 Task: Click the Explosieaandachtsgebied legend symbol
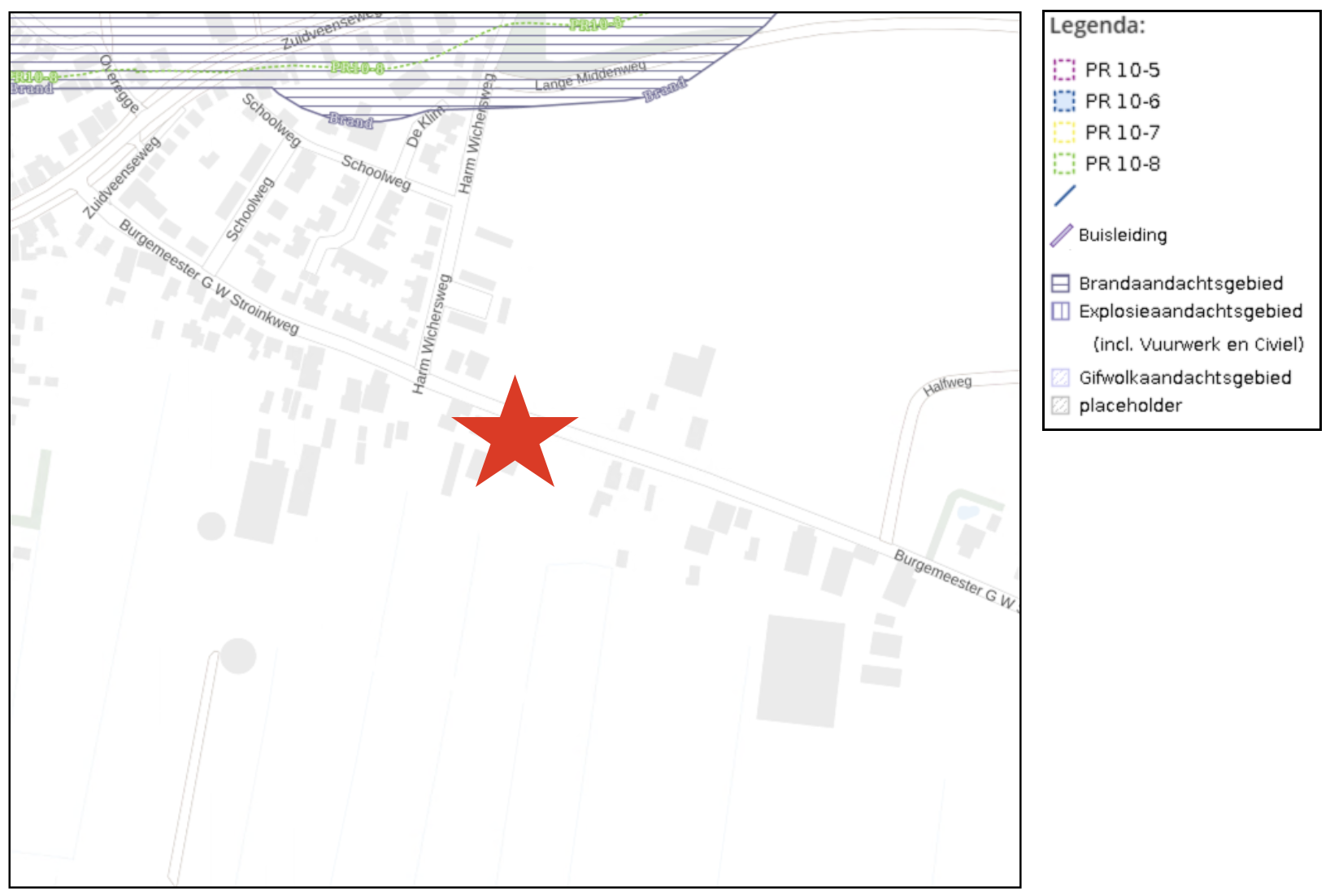pos(1060,311)
